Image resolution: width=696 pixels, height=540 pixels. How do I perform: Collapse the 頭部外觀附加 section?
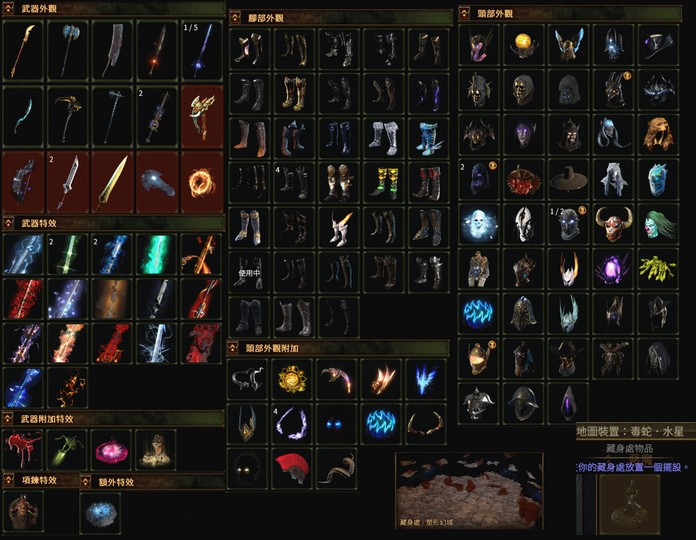click(233, 348)
